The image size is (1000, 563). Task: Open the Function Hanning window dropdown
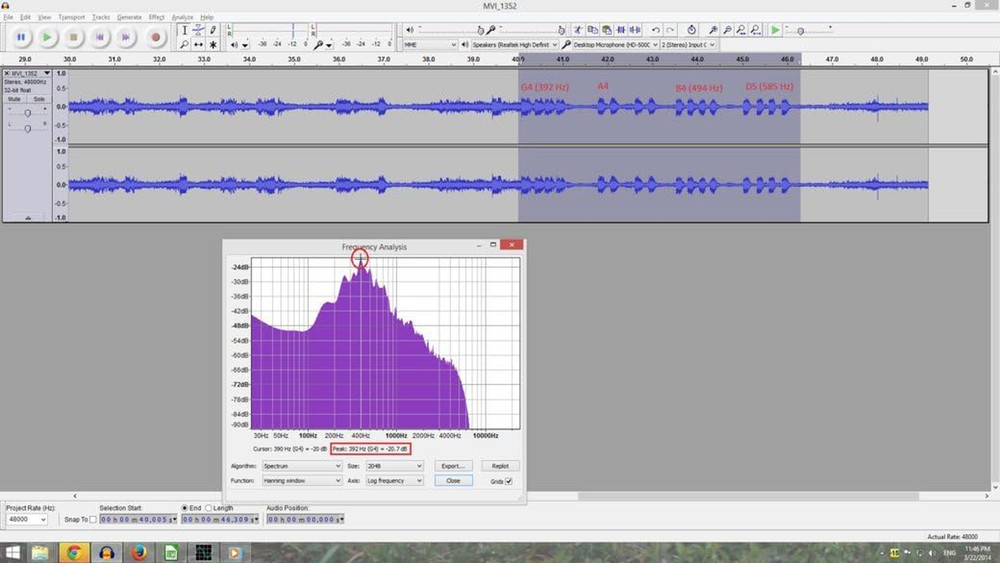[x=302, y=481]
